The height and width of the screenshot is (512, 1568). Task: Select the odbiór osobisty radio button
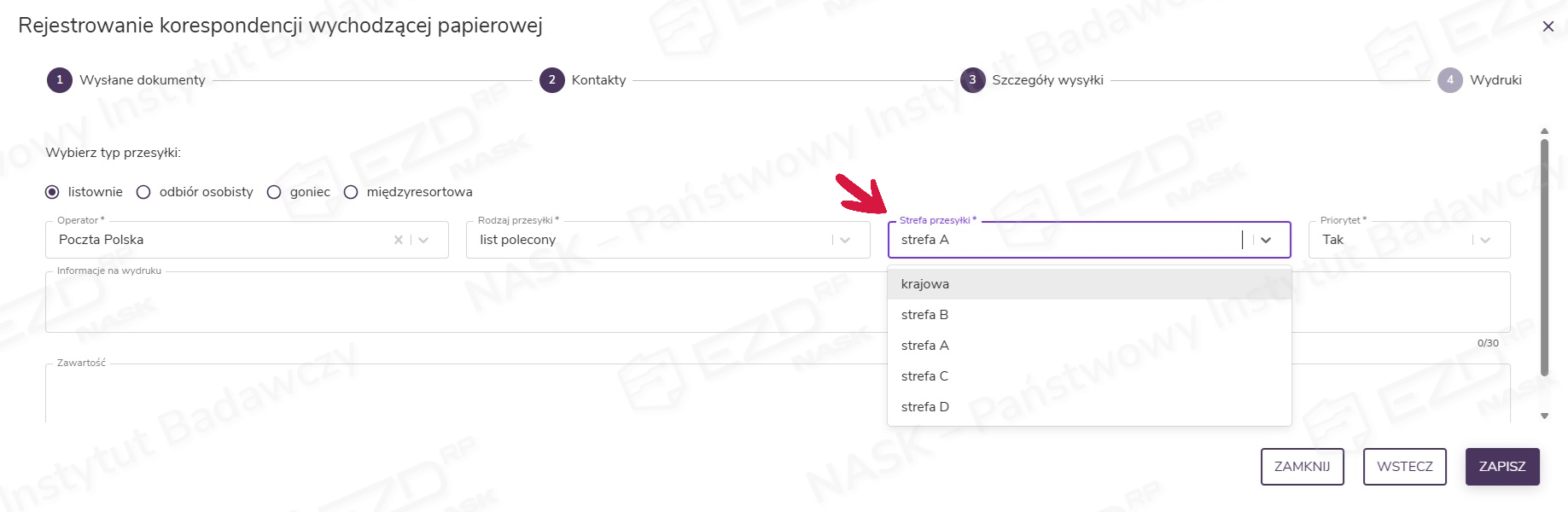click(143, 192)
